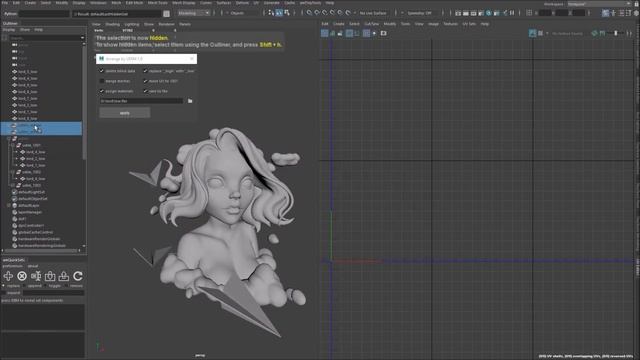Select the append radio button
Viewport: 640px width, 360px height.
pos(24,286)
